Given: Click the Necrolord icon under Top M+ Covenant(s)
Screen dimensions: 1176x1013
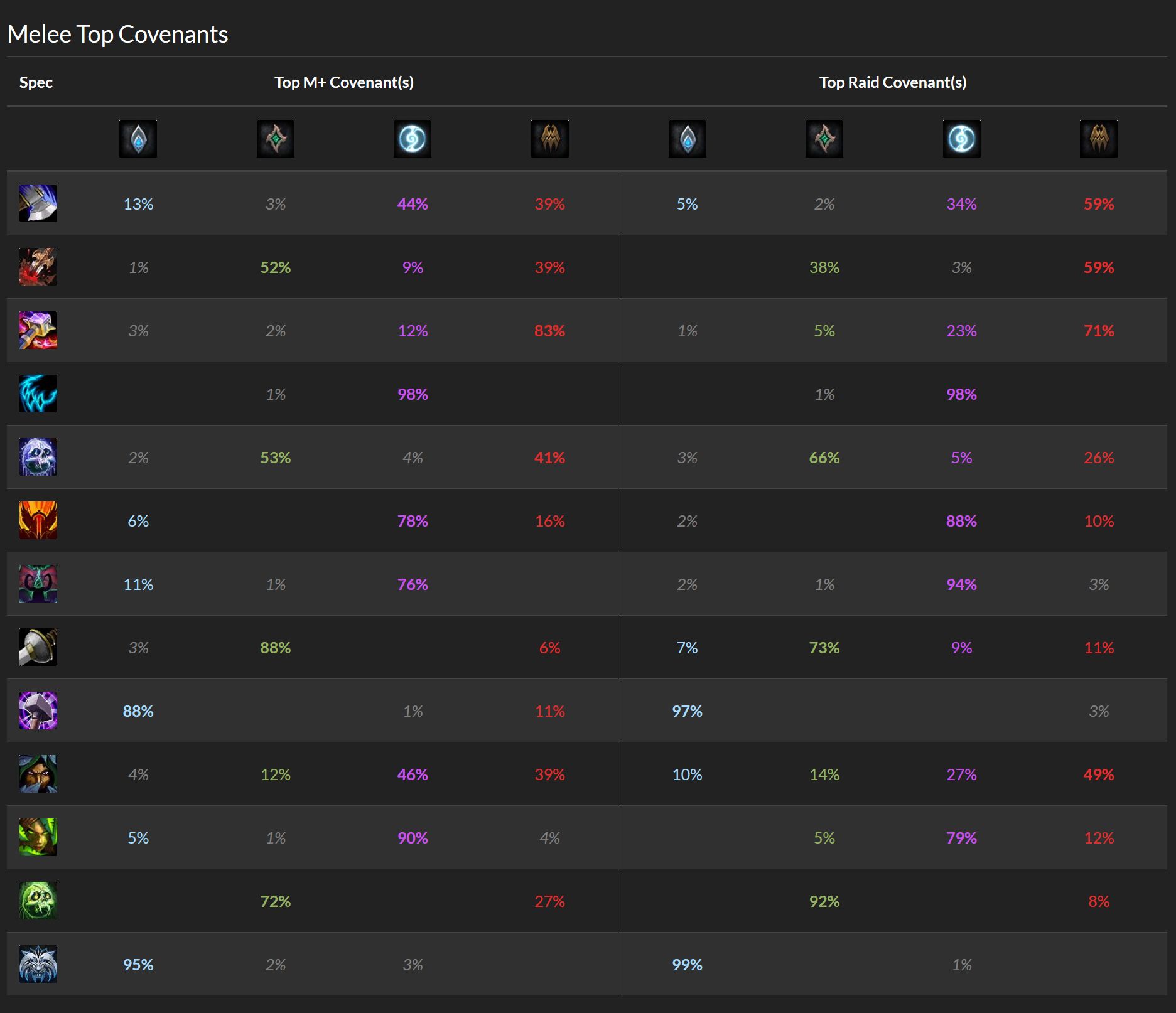Looking at the screenshot, I should coord(275,139).
